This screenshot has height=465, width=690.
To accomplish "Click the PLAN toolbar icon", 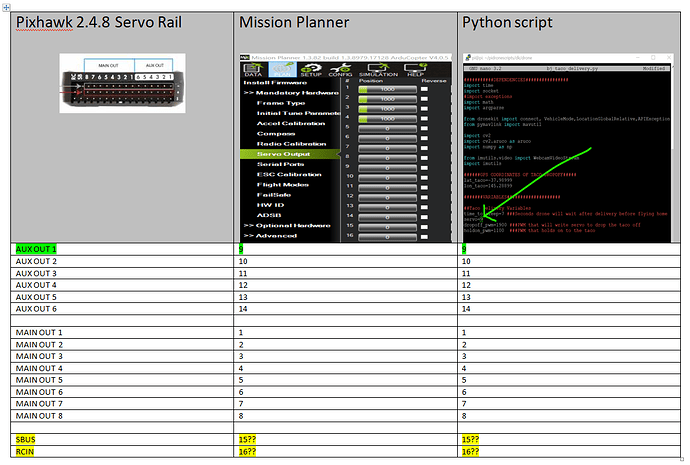I will click(x=281, y=68).
